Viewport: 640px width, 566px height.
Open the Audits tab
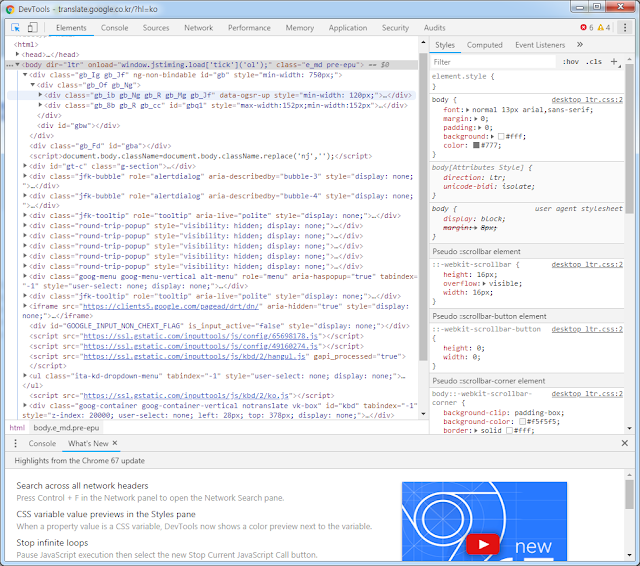[434, 28]
